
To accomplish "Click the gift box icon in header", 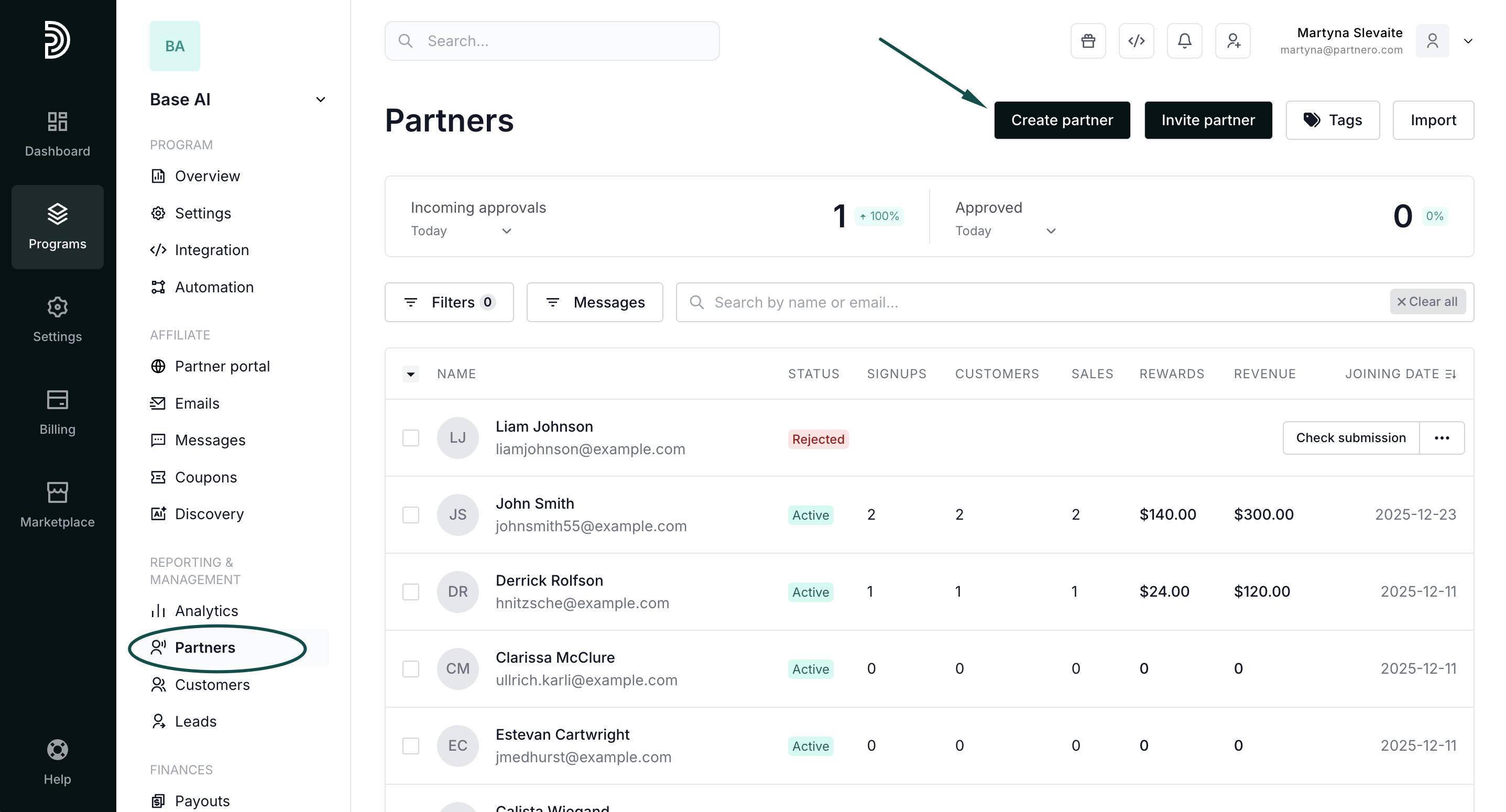I will (x=1087, y=41).
